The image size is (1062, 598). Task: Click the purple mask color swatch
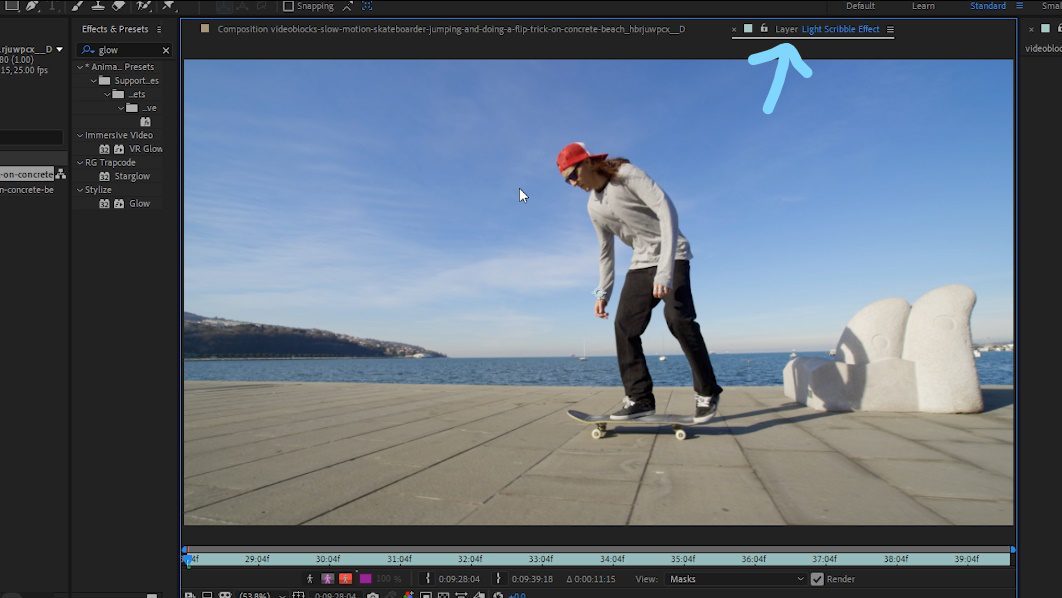(x=365, y=578)
